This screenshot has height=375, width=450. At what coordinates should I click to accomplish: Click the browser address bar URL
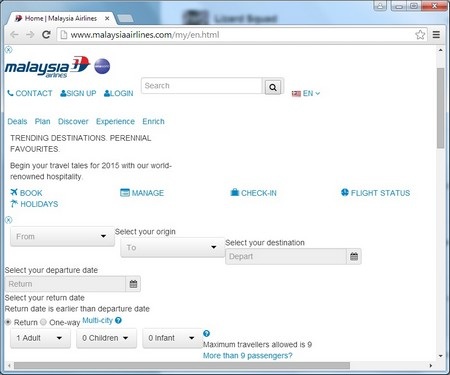[x=145, y=35]
